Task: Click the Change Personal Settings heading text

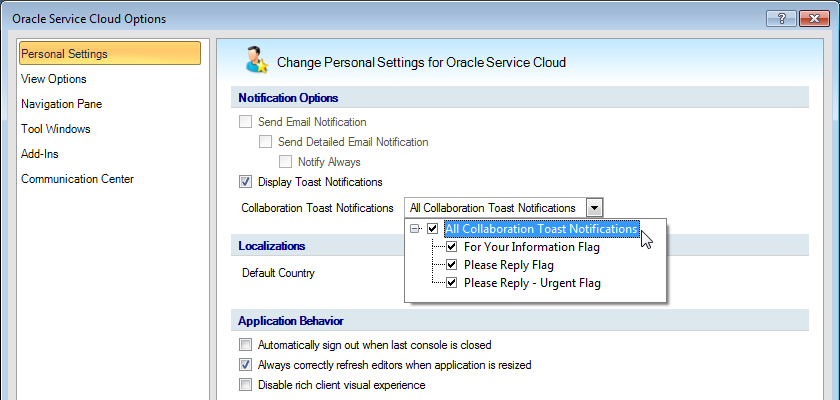Action: point(421,63)
